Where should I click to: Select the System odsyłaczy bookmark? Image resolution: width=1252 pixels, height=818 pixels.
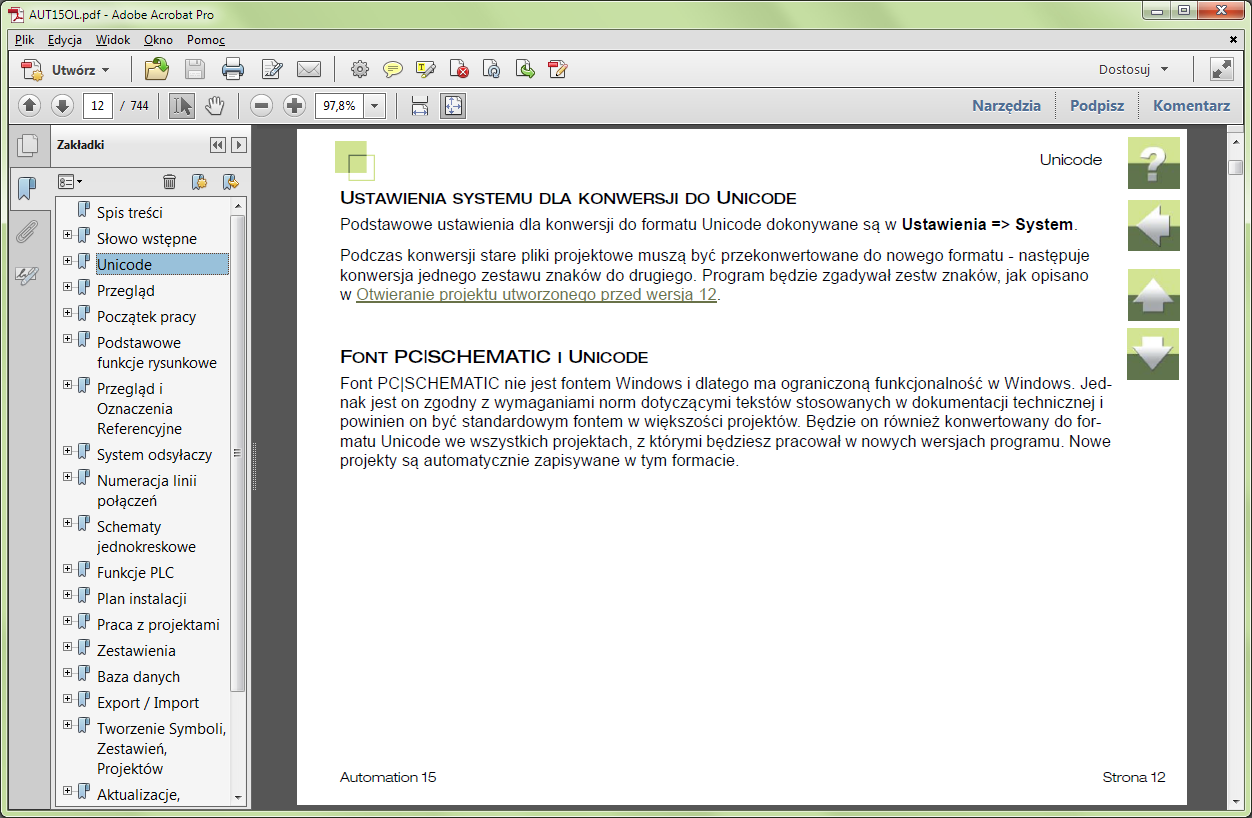coord(155,454)
